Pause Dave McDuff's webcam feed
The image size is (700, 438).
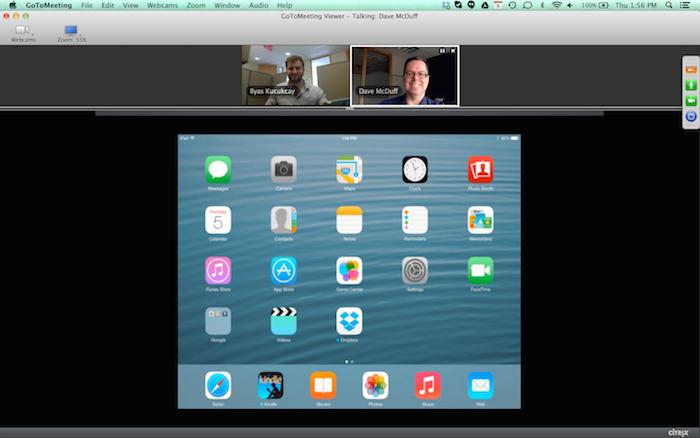click(443, 50)
